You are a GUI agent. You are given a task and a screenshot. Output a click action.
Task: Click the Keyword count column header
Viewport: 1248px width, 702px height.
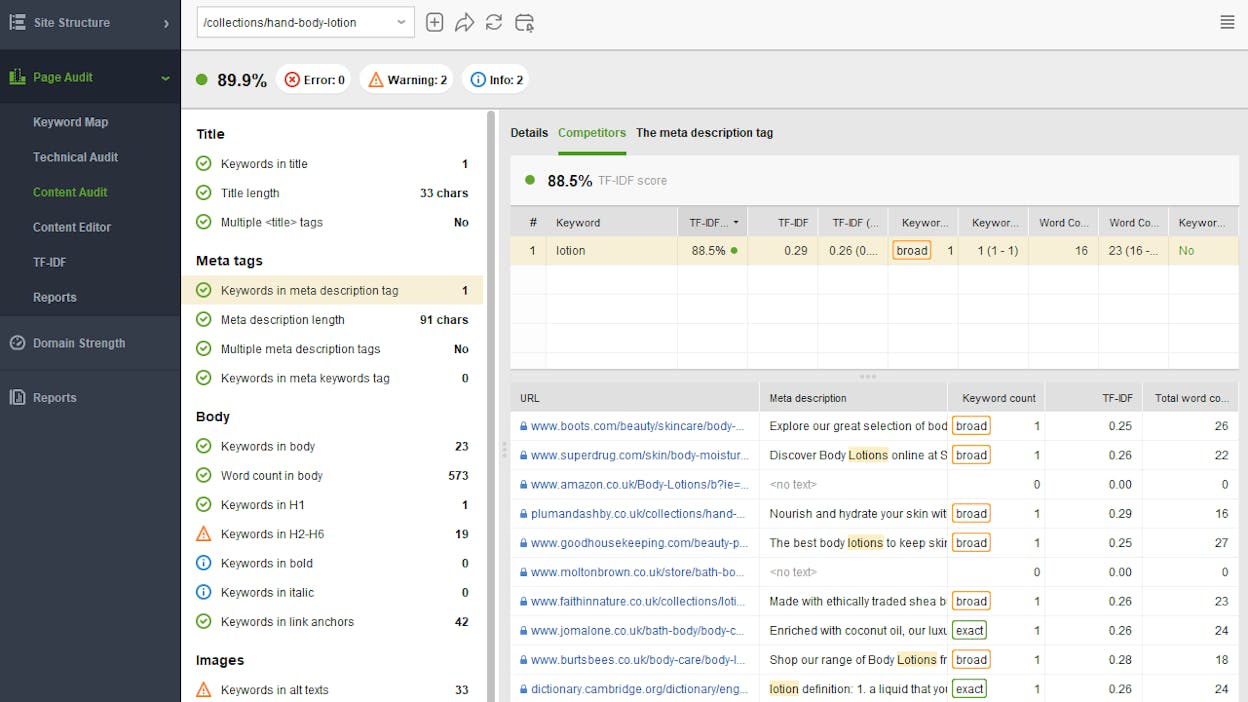[996, 398]
